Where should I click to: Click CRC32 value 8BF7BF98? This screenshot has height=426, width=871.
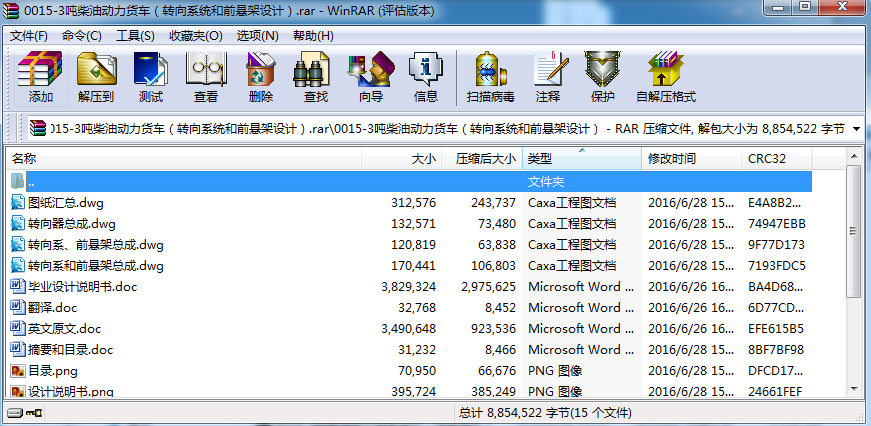pyautogui.click(x=776, y=349)
